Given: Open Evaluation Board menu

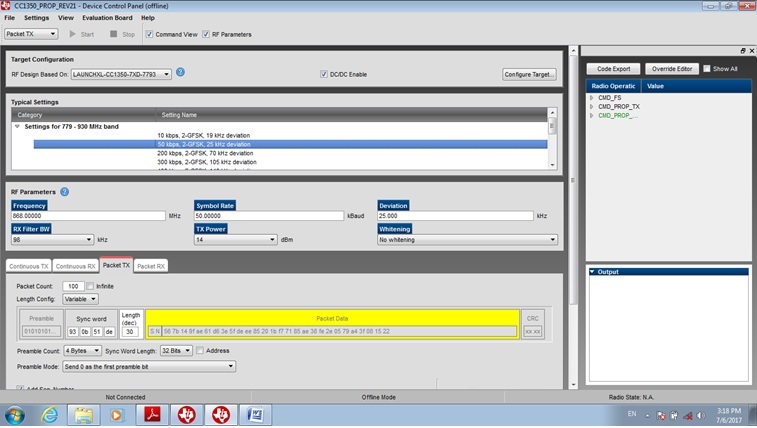Looking at the screenshot, I should tap(107, 18).
